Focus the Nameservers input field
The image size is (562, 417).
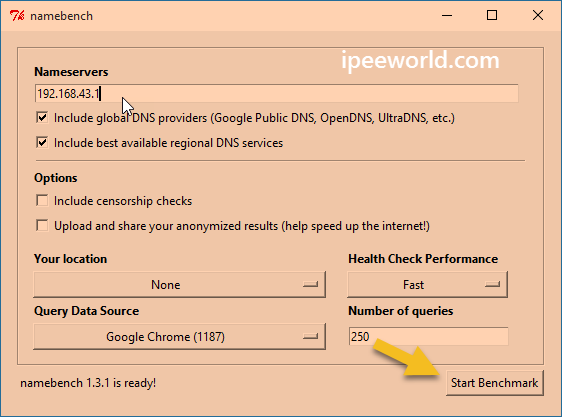coord(277,94)
